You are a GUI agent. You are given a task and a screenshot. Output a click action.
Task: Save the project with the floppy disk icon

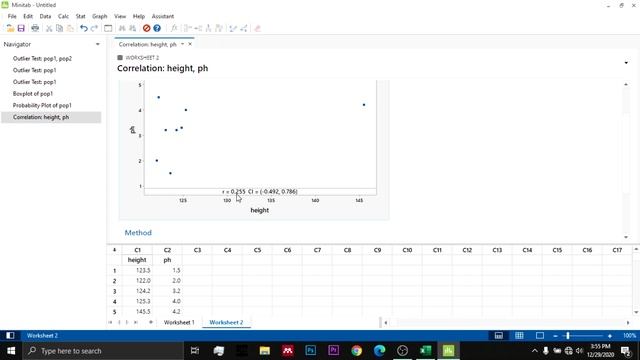21,28
